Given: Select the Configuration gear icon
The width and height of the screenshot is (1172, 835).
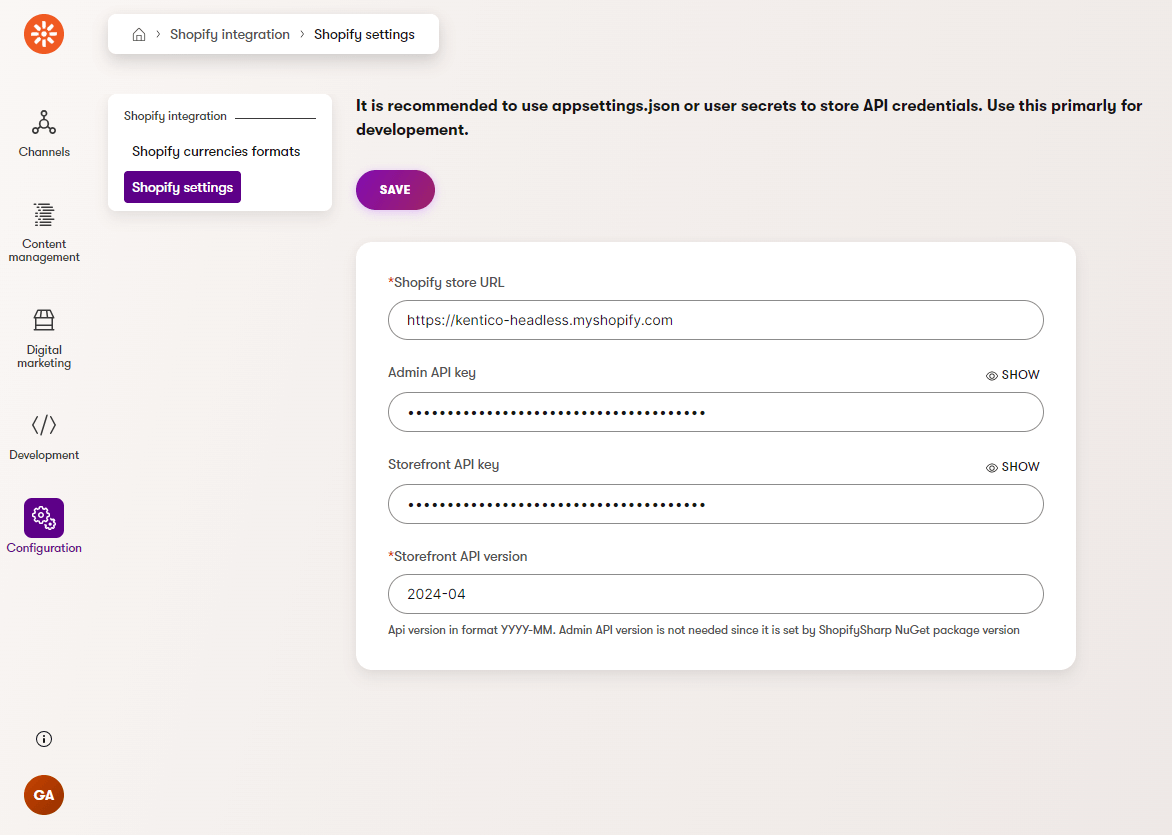Looking at the screenshot, I should click(x=44, y=517).
